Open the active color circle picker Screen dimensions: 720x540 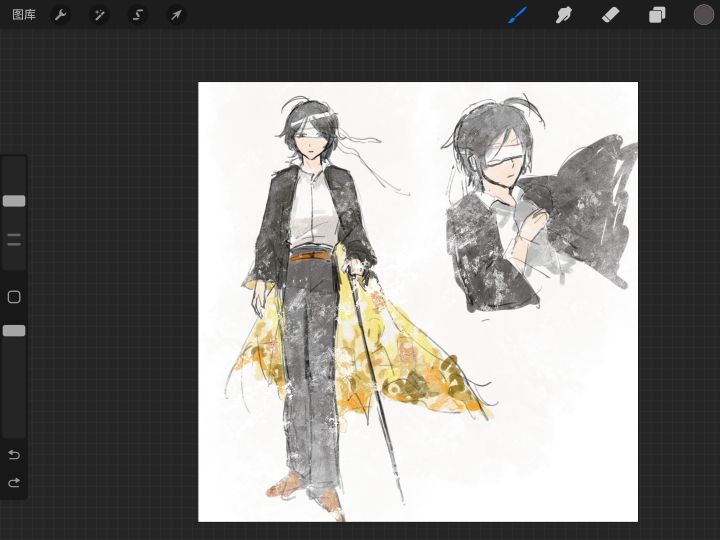[x=704, y=15]
